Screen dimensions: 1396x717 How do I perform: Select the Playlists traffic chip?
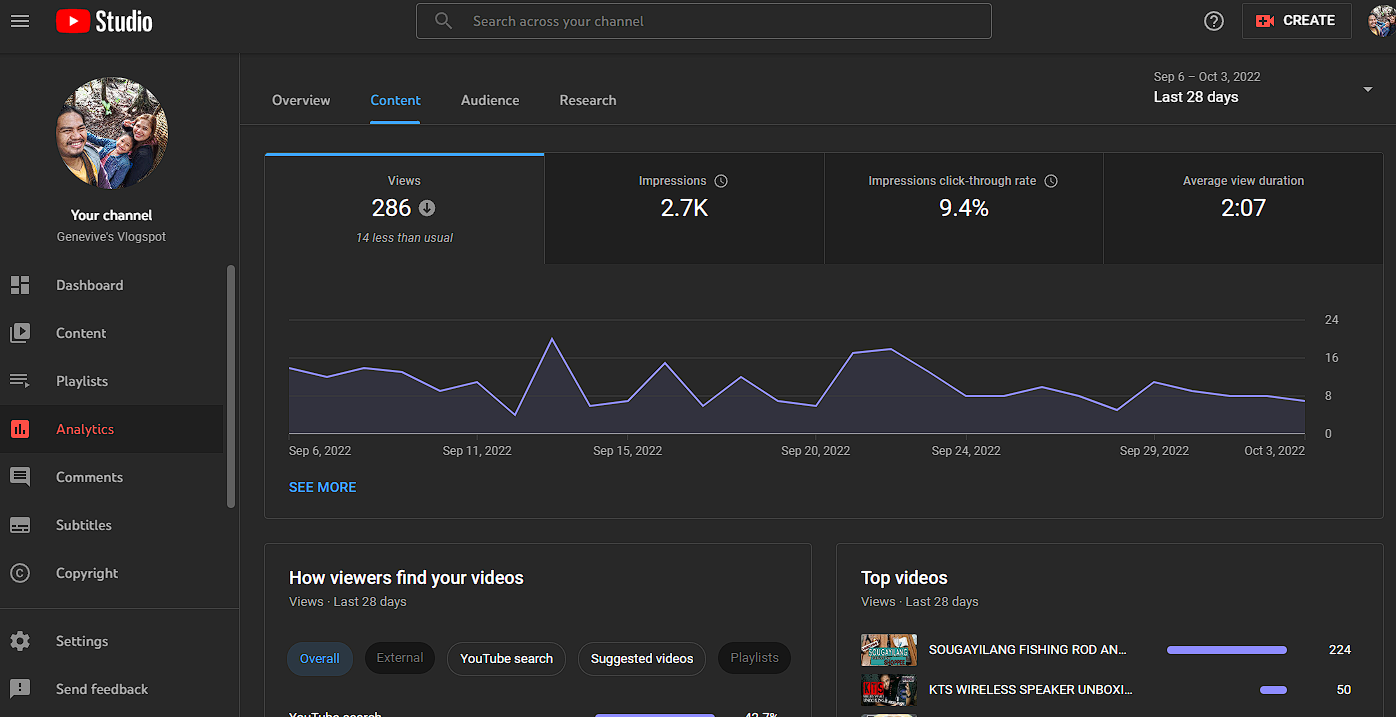pyautogui.click(x=754, y=658)
